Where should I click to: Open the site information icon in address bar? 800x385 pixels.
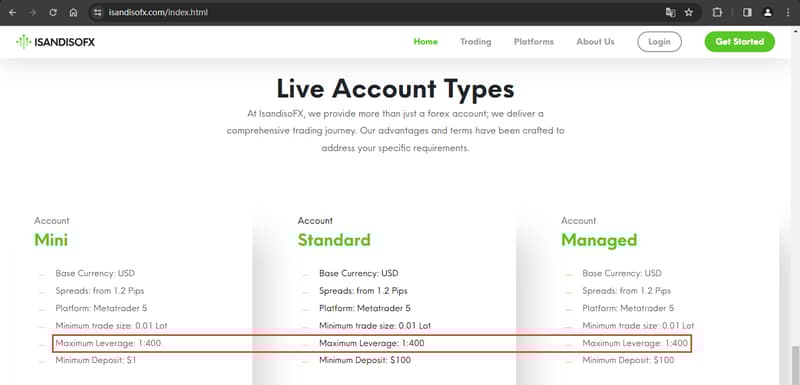click(x=98, y=12)
